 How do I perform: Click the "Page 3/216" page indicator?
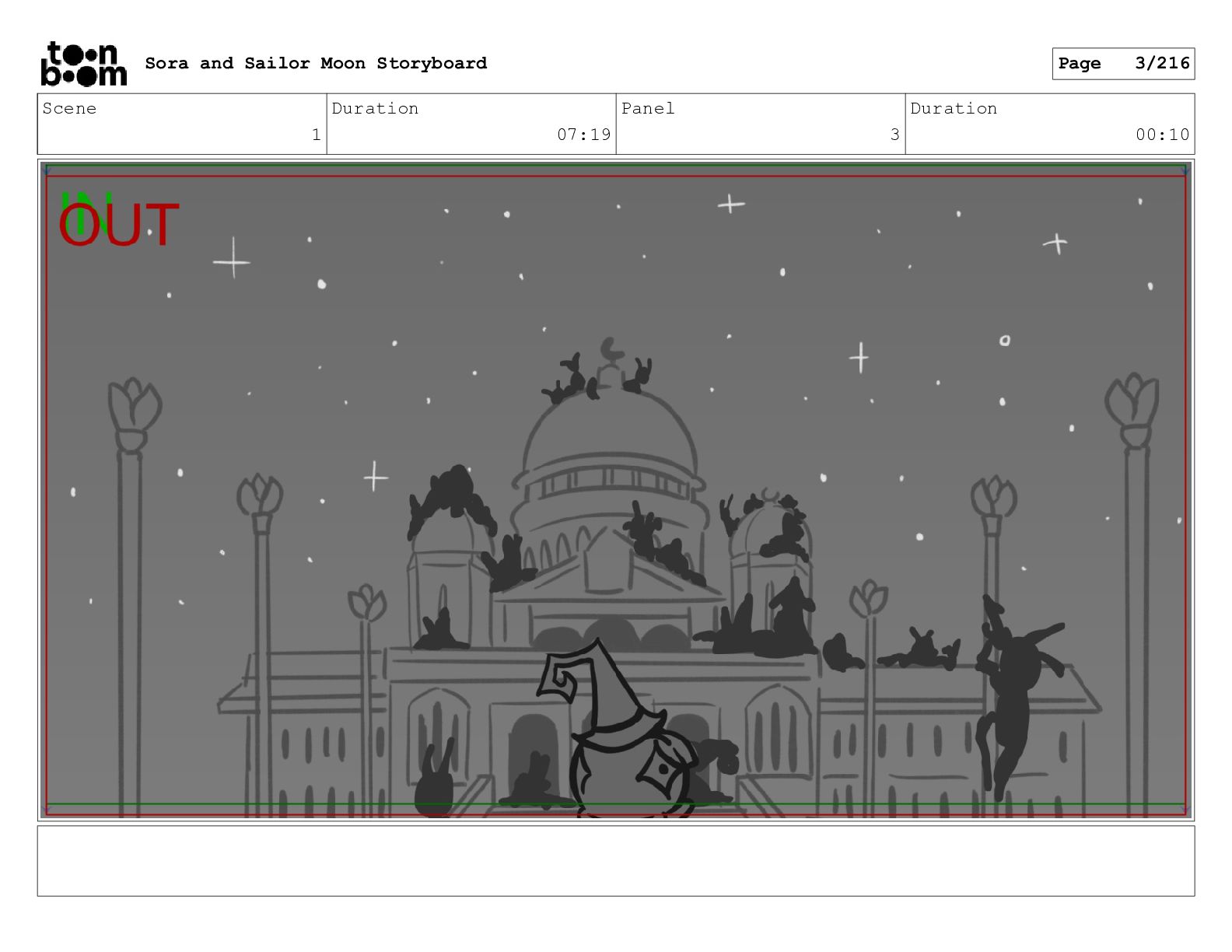tap(1123, 64)
